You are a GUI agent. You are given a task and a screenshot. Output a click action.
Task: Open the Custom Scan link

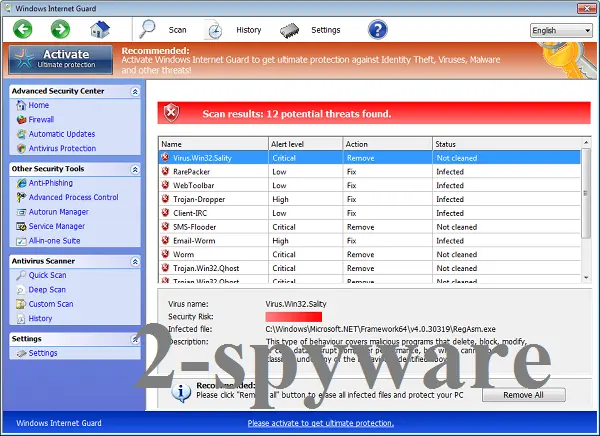[x=51, y=304]
